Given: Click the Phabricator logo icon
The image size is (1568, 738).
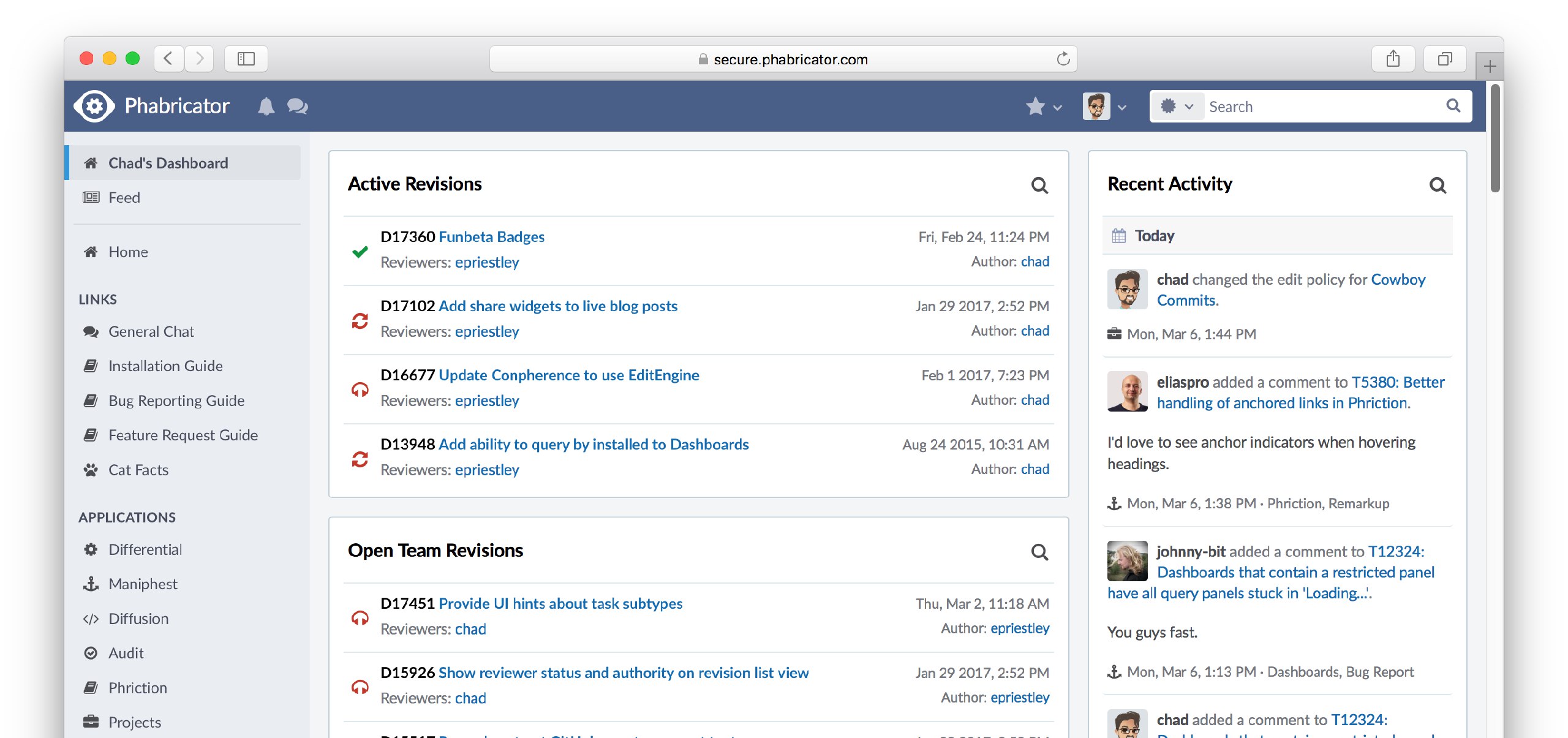Looking at the screenshot, I should [x=94, y=107].
